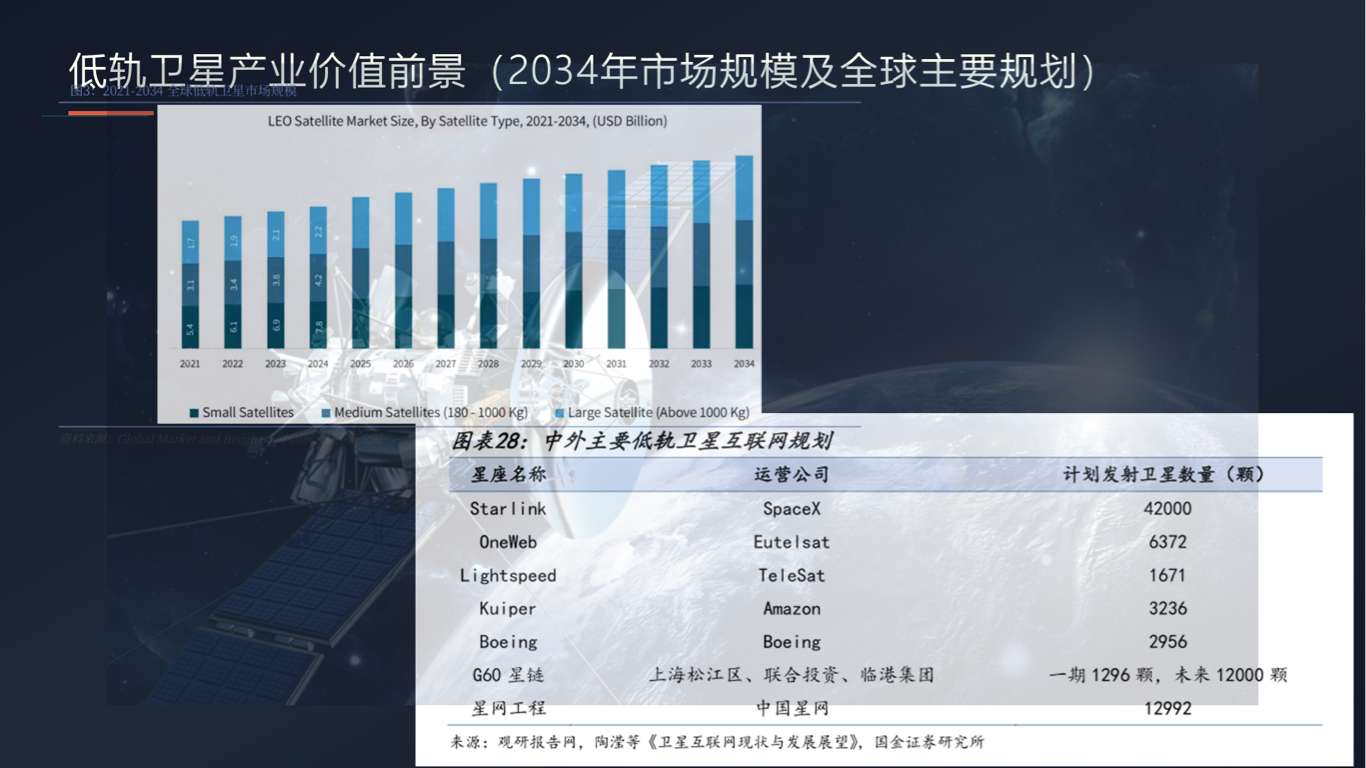Click the source note beginning '来源：观研报告网'
Viewport: 1366px width, 768px height.
pyautogui.click(x=717, y=742)
